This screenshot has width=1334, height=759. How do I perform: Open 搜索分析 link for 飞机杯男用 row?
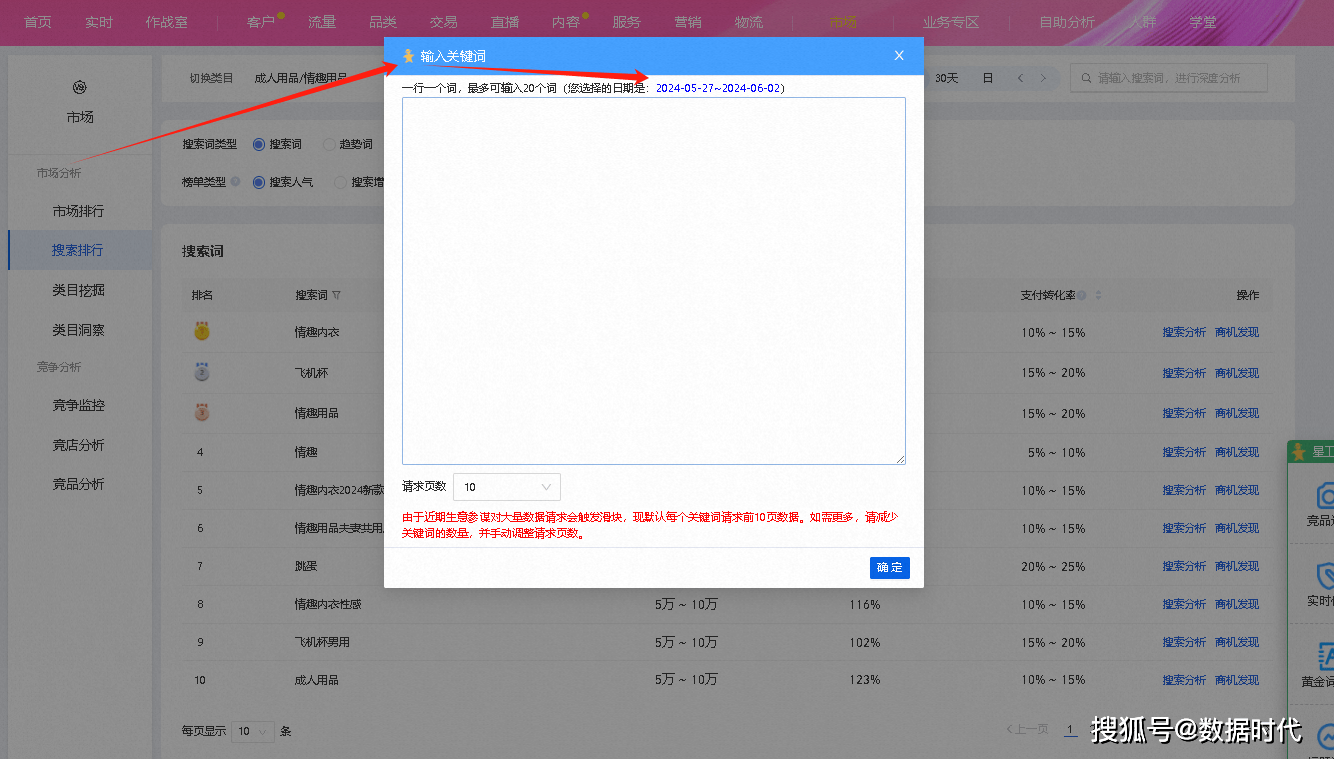(x=1184, y=642)
